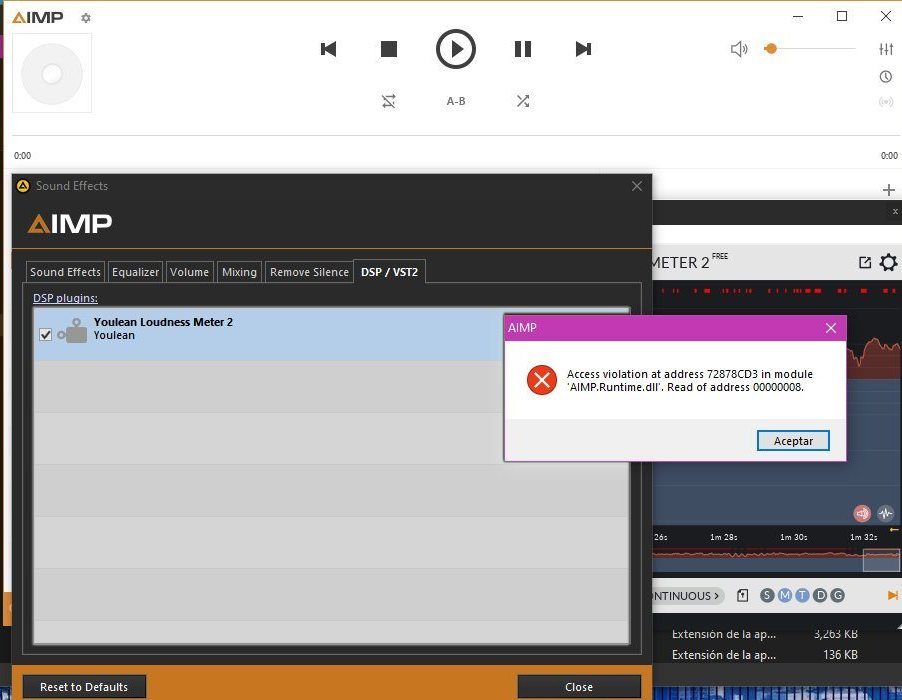Switch to the Volume tab
The image size is (902, 700).
point(189,272)
